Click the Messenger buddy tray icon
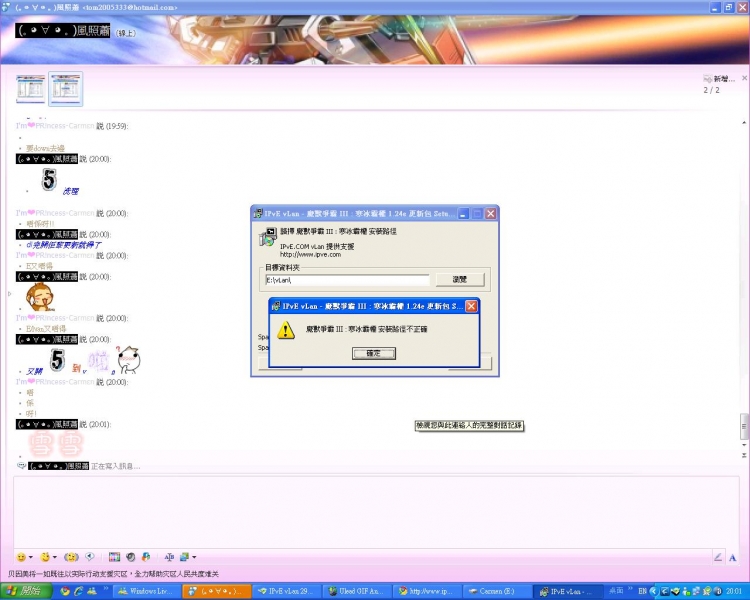The image size is (750, 600). (x=686, y=591)
